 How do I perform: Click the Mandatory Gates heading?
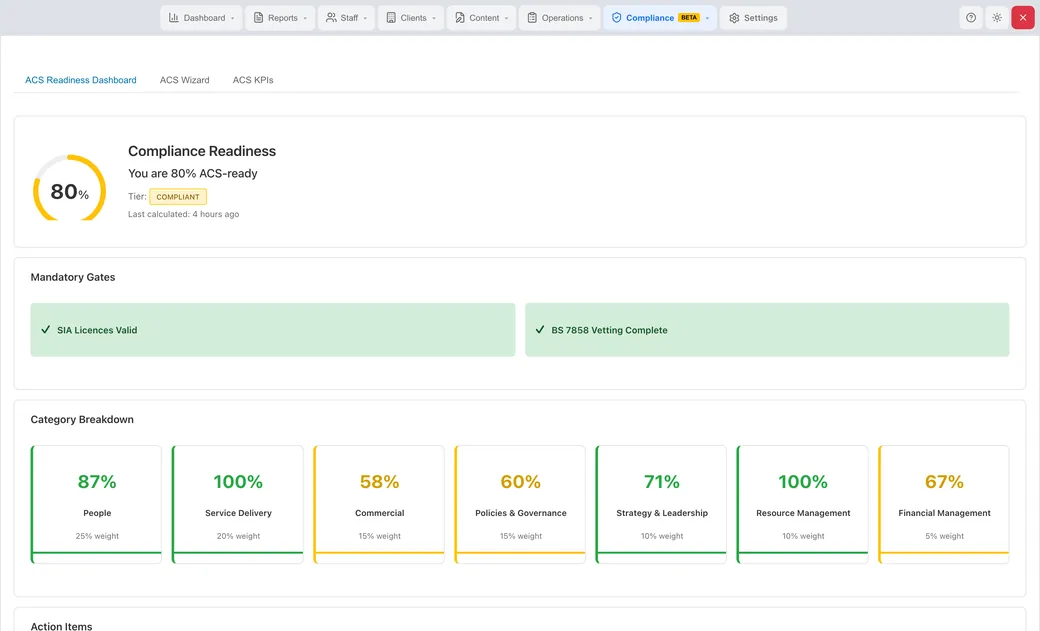click(73, 277)
